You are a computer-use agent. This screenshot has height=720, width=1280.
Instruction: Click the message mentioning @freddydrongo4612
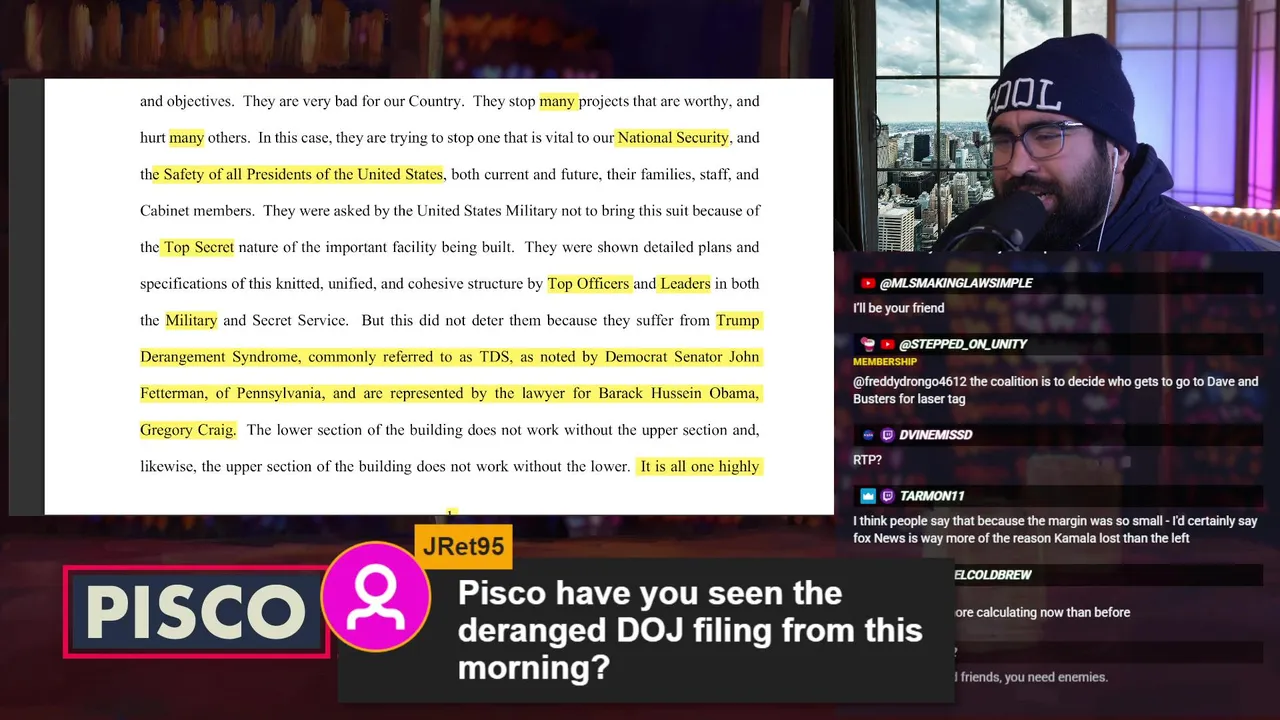tap(1055, 390)
